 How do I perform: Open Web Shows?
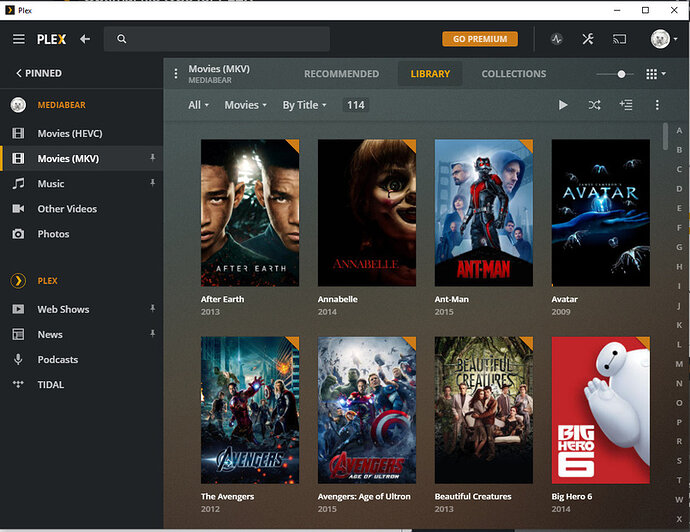(63, 309)
